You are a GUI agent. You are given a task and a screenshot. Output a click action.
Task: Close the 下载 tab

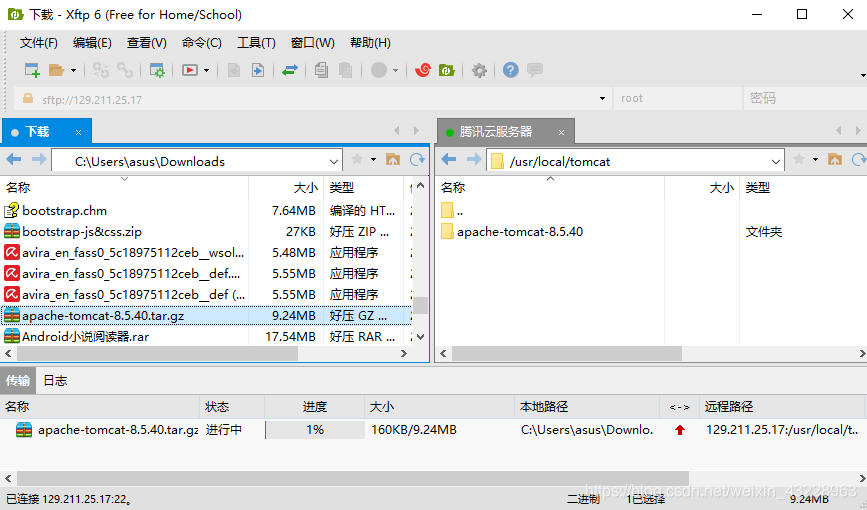tap(79, 132)
